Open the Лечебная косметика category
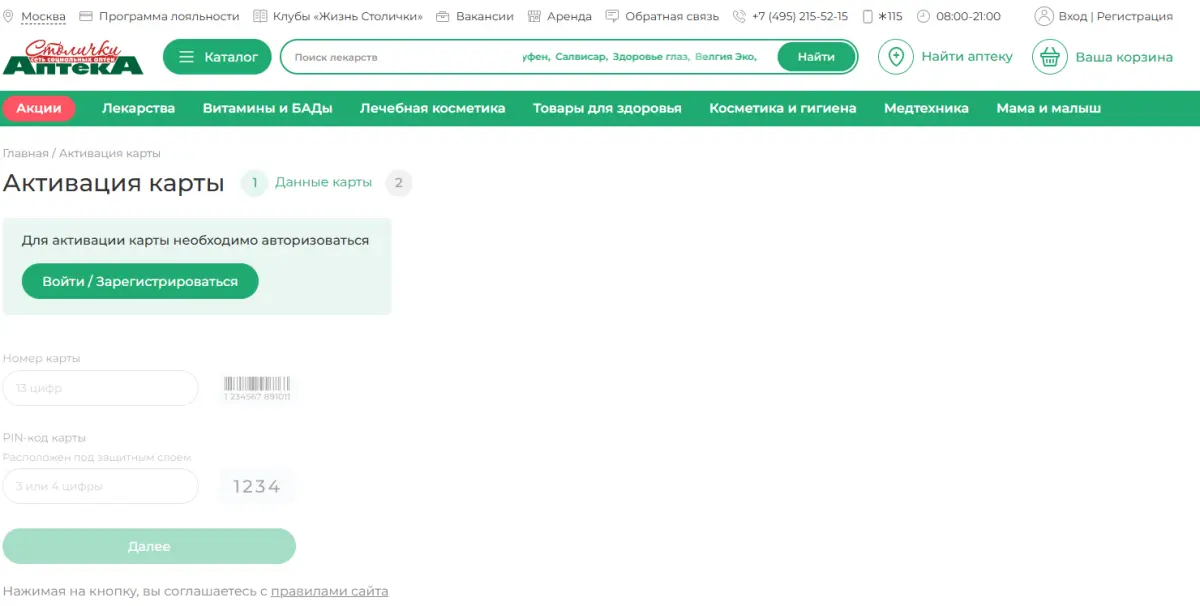 tap(433, 108)
